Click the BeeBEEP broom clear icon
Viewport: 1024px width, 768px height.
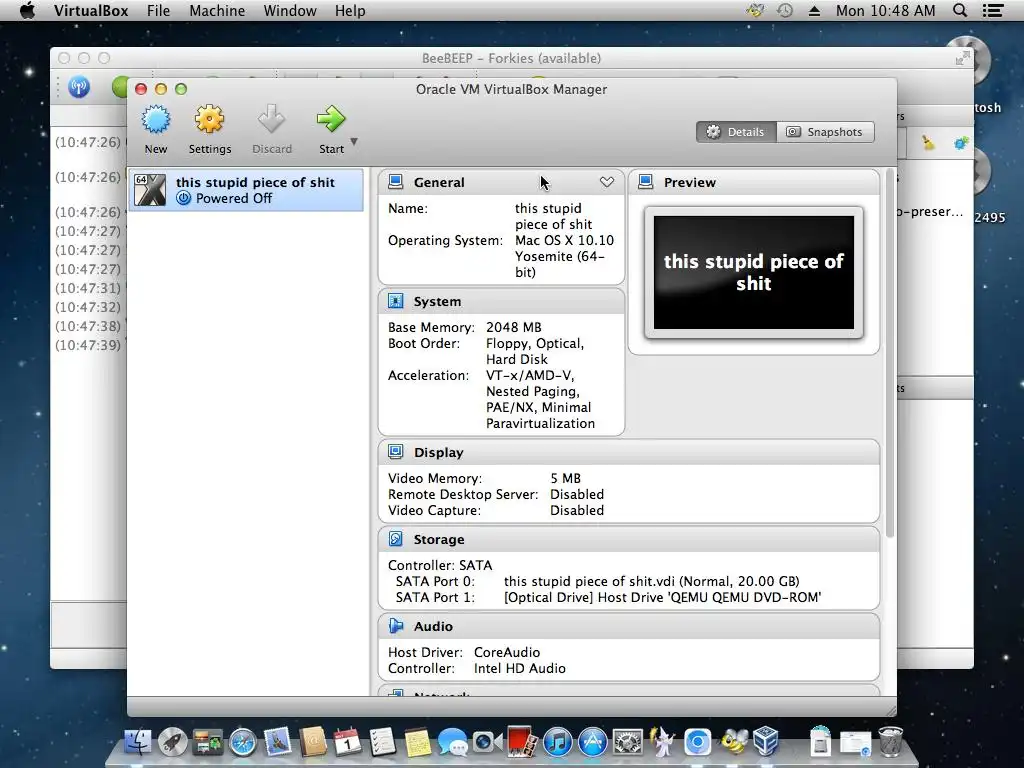(928, 142)
